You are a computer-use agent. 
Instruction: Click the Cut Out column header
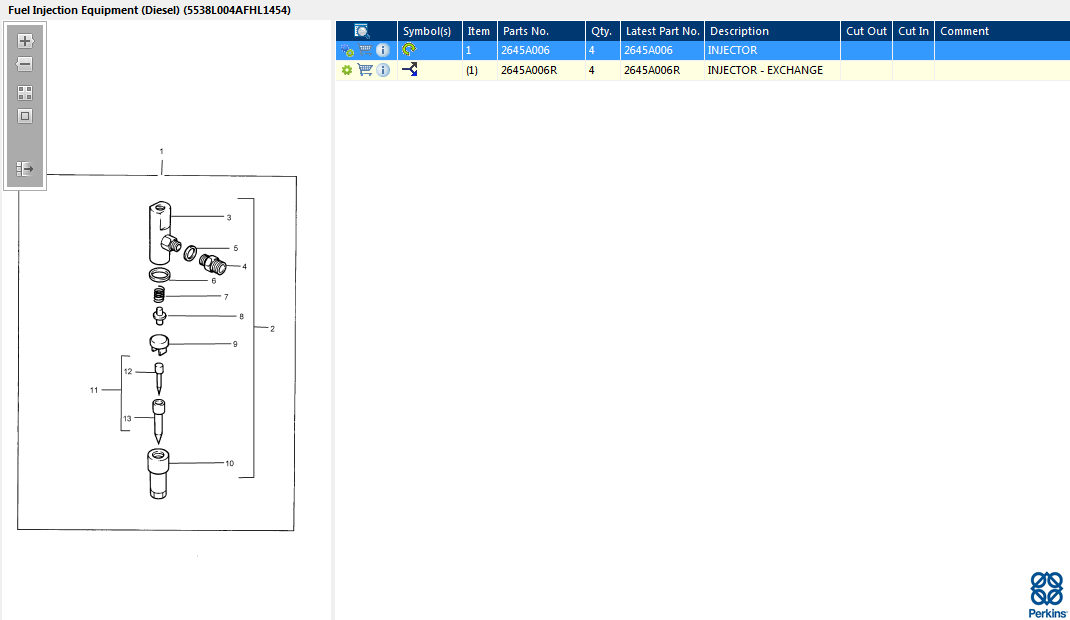(867, 31)
